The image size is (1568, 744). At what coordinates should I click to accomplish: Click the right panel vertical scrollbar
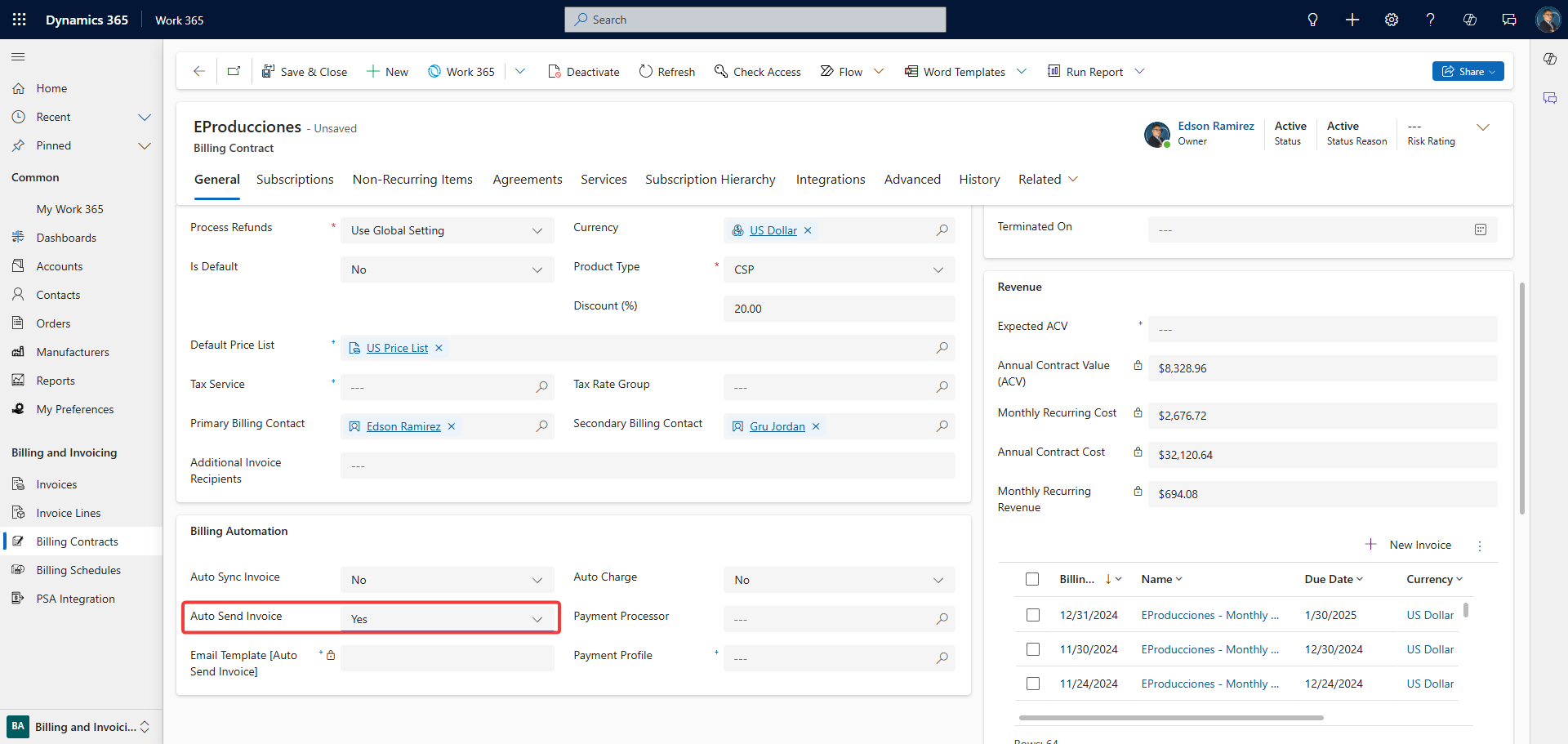[x=1522, y=399]
